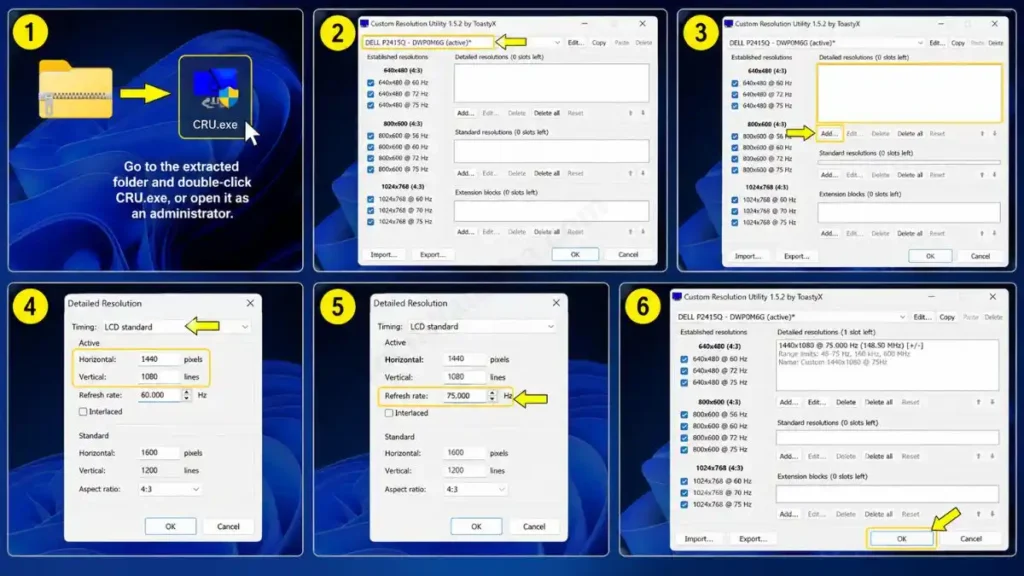Viewport: 1024px width, 576px height.
Task: Click detailed resolutions up arrow in step 6 window
Action: click(x=978, y=402)
